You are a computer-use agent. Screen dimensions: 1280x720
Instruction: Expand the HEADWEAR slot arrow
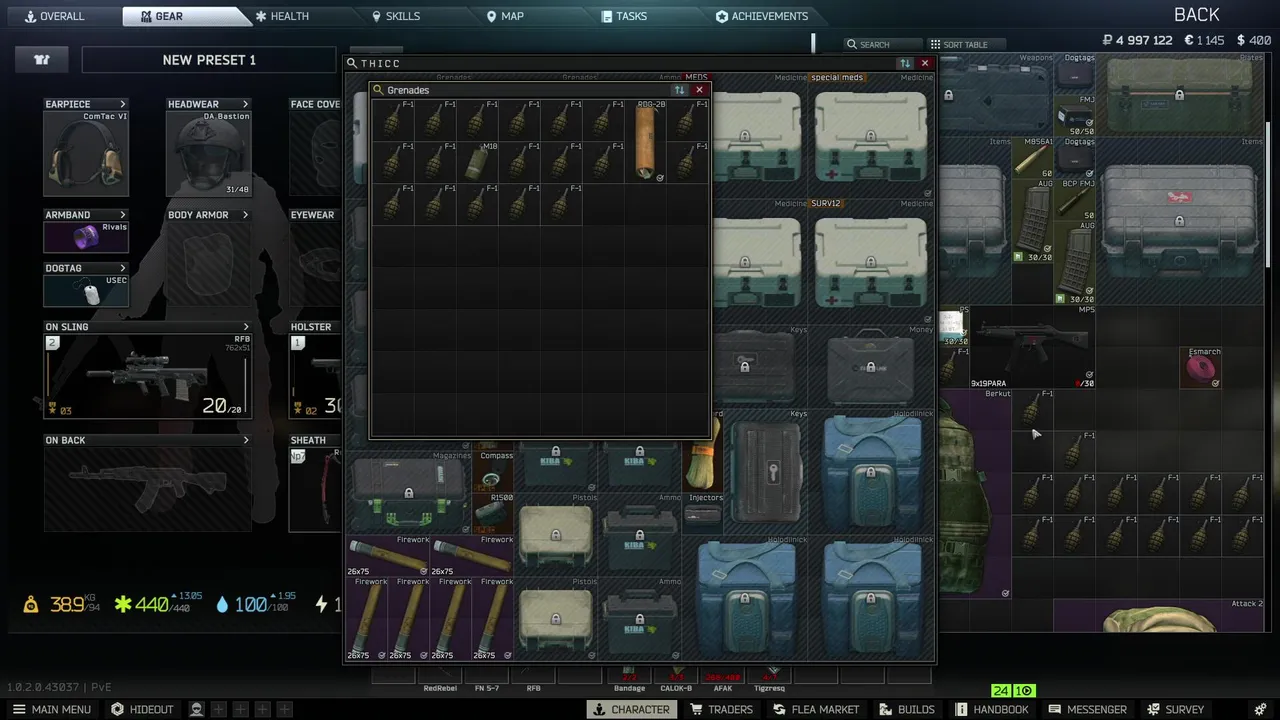point(245,104)
